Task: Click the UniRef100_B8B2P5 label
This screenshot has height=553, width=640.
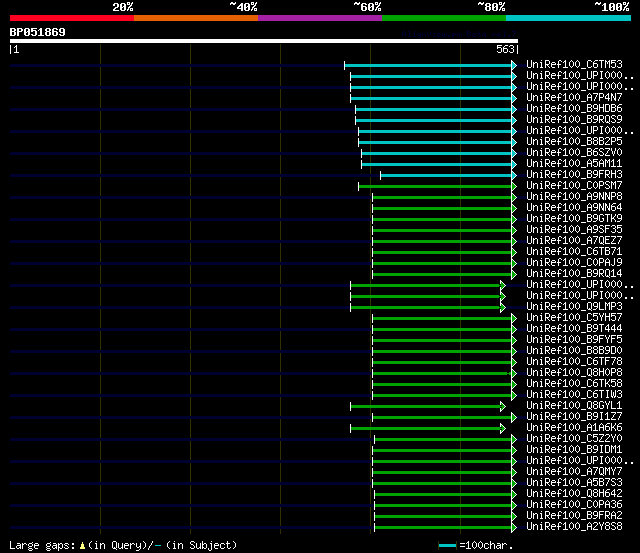Action: (574, 142)
